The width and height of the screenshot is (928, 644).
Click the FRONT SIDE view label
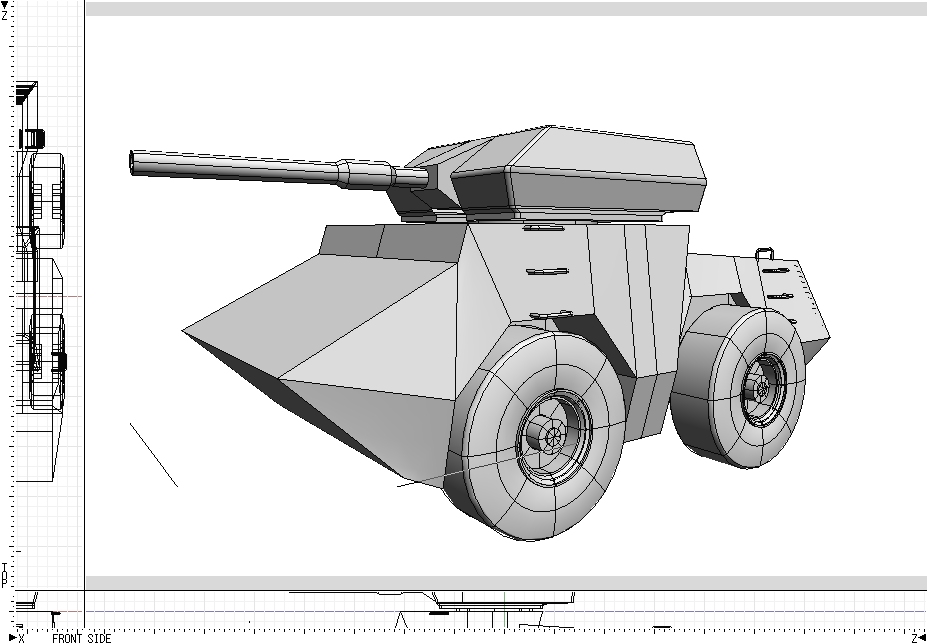tap(82, 638)
